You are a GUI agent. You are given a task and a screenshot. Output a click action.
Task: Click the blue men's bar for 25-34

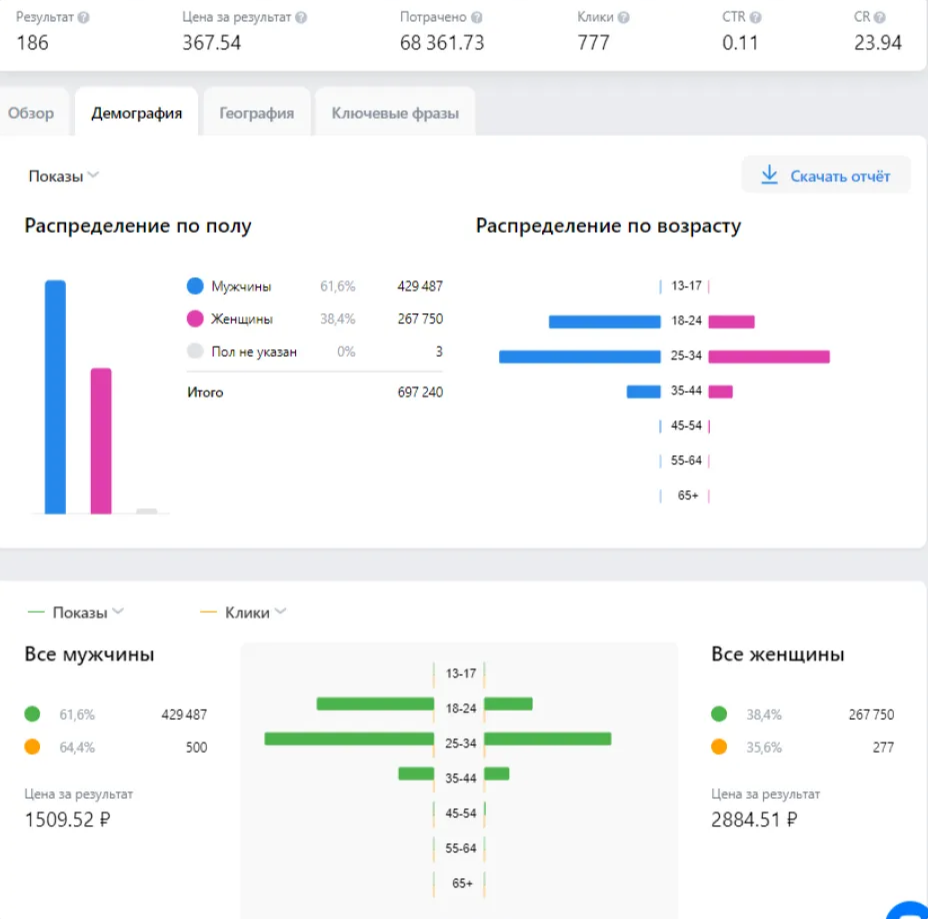coord(579,356)
